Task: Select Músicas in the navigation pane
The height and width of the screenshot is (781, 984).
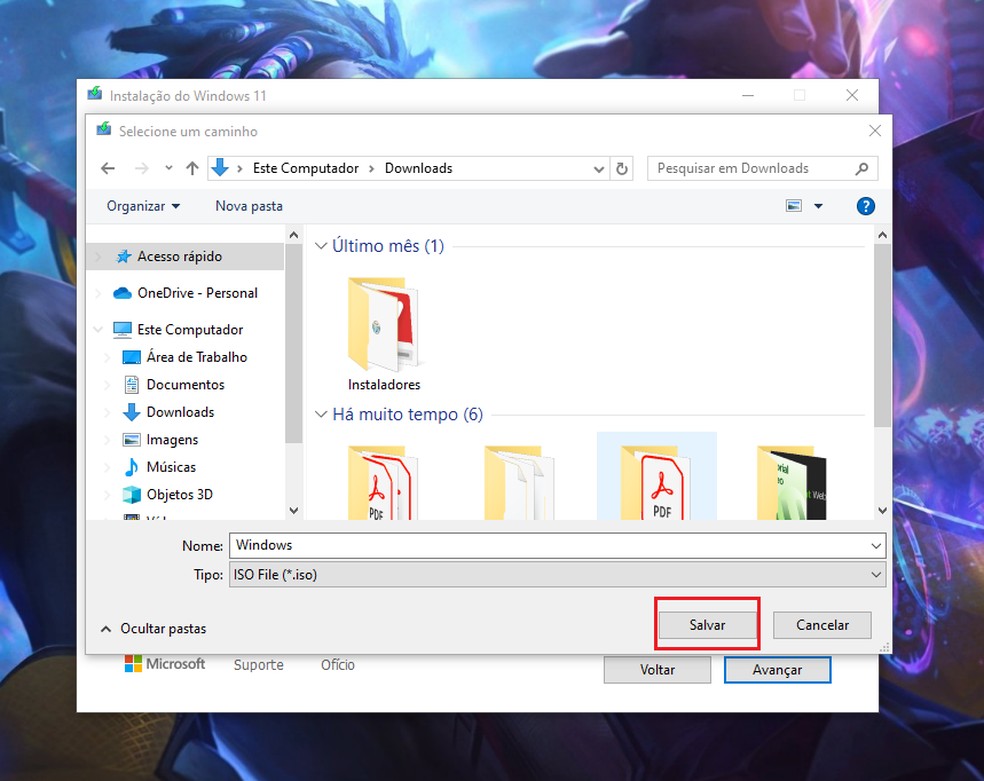Action: tap(171, 467)
